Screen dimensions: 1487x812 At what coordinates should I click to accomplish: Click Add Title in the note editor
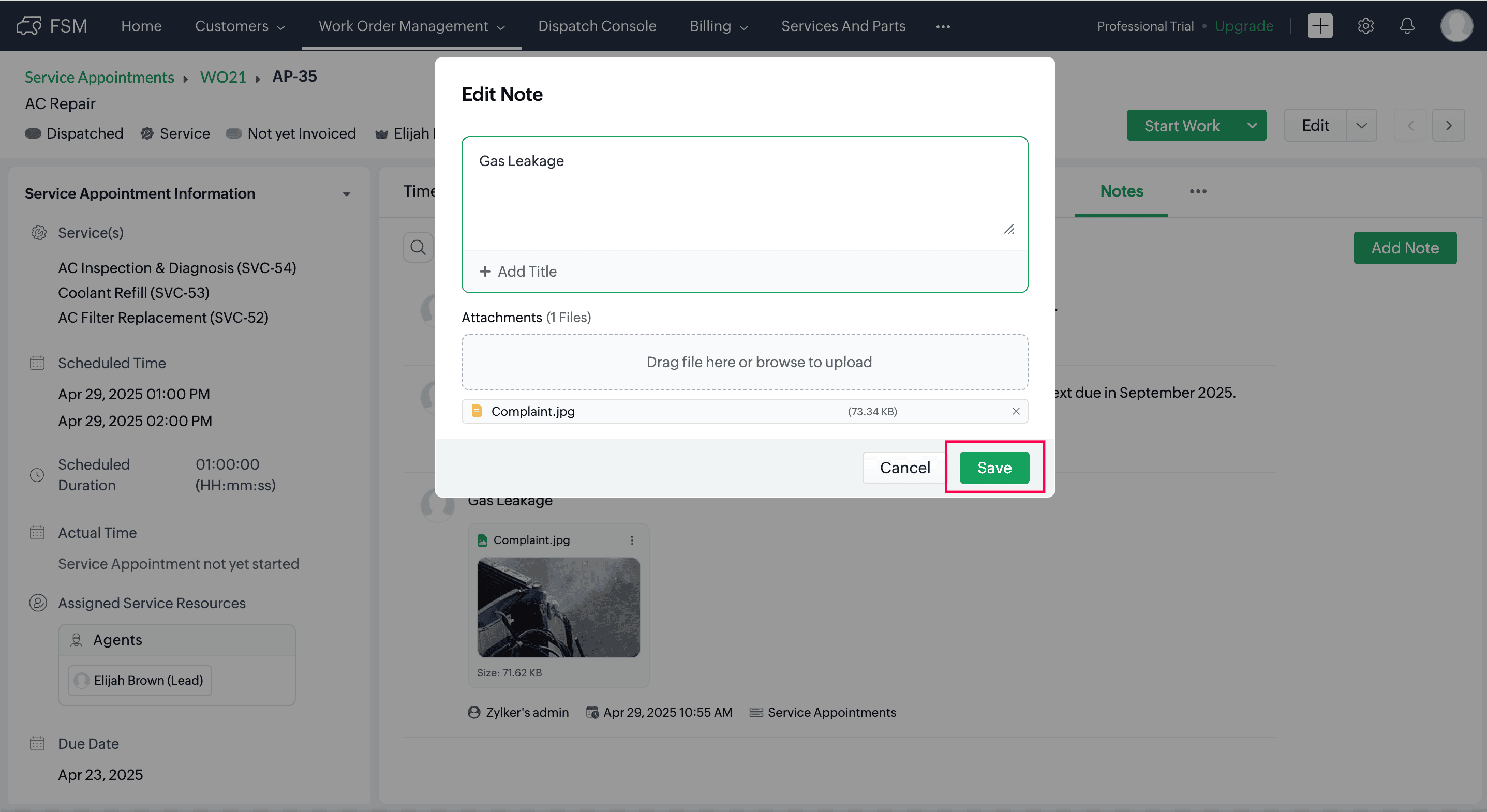(x=518, y=271)
